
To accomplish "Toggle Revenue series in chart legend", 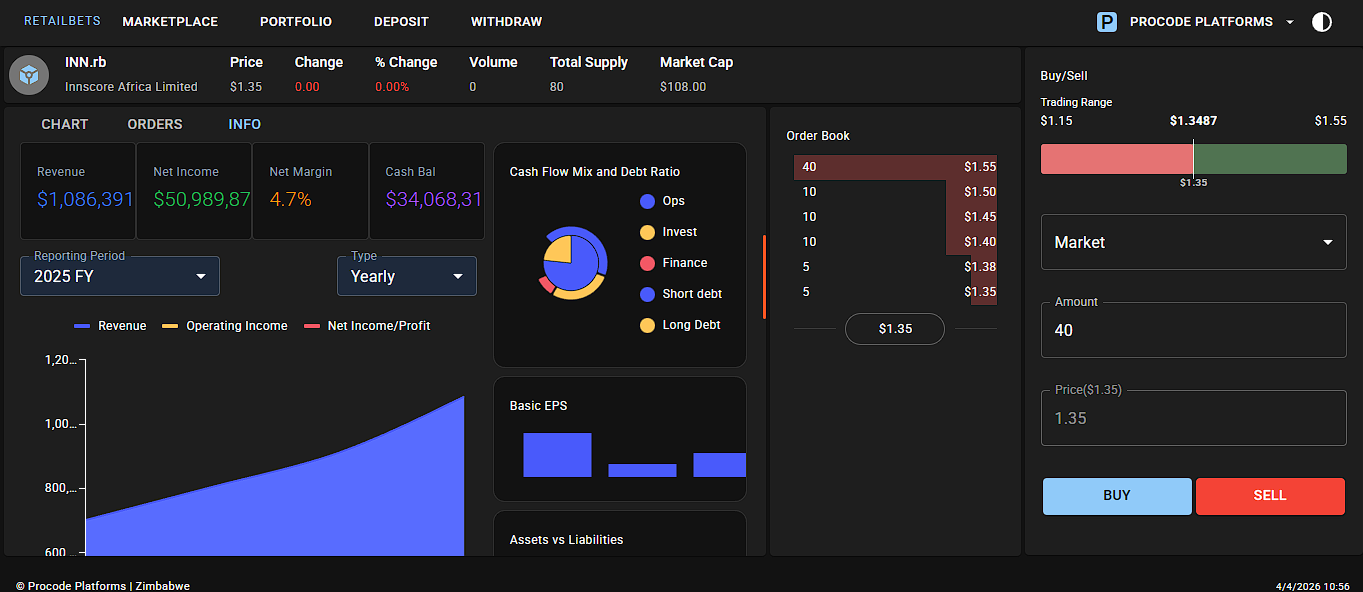I will coord(110,326).
